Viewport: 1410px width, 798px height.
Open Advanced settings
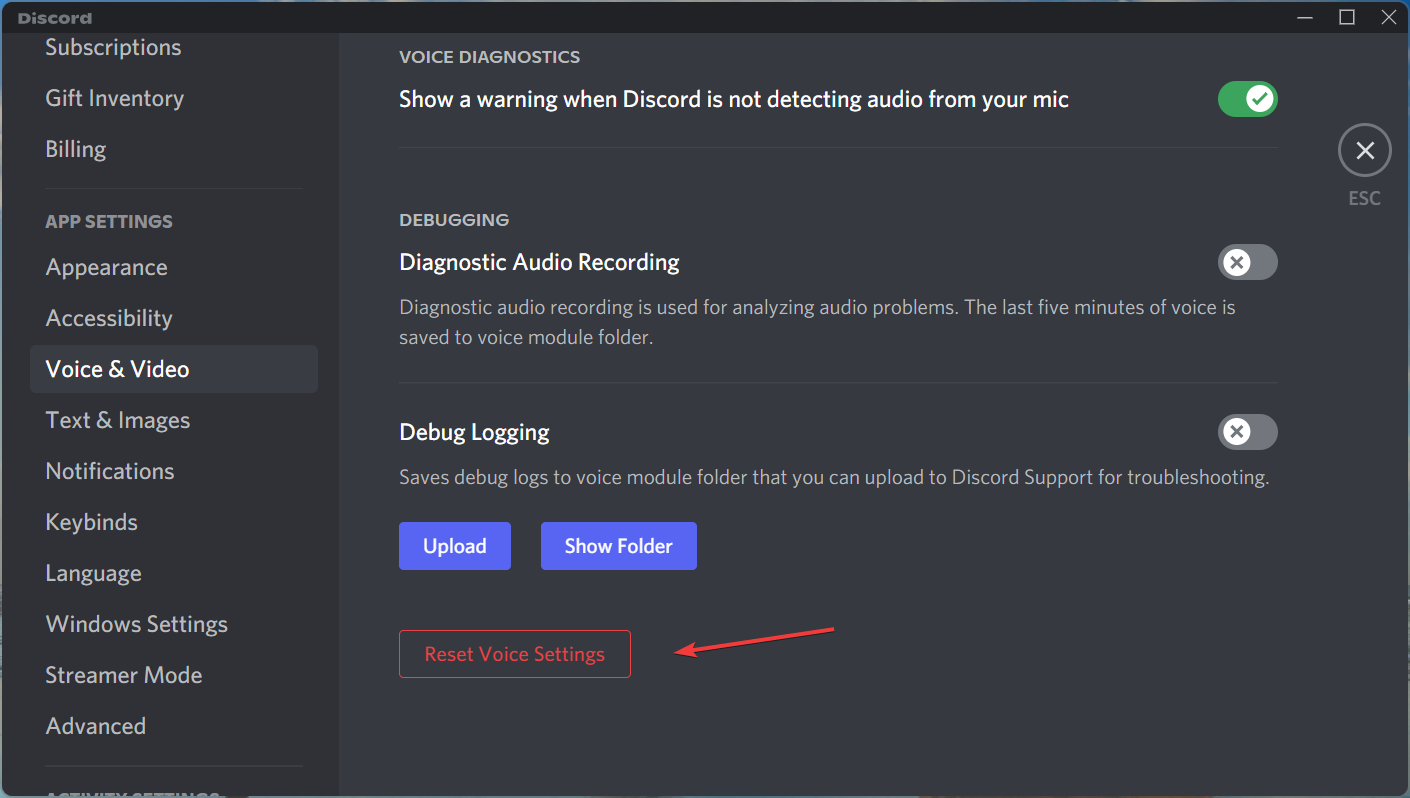tap(96, 725)
